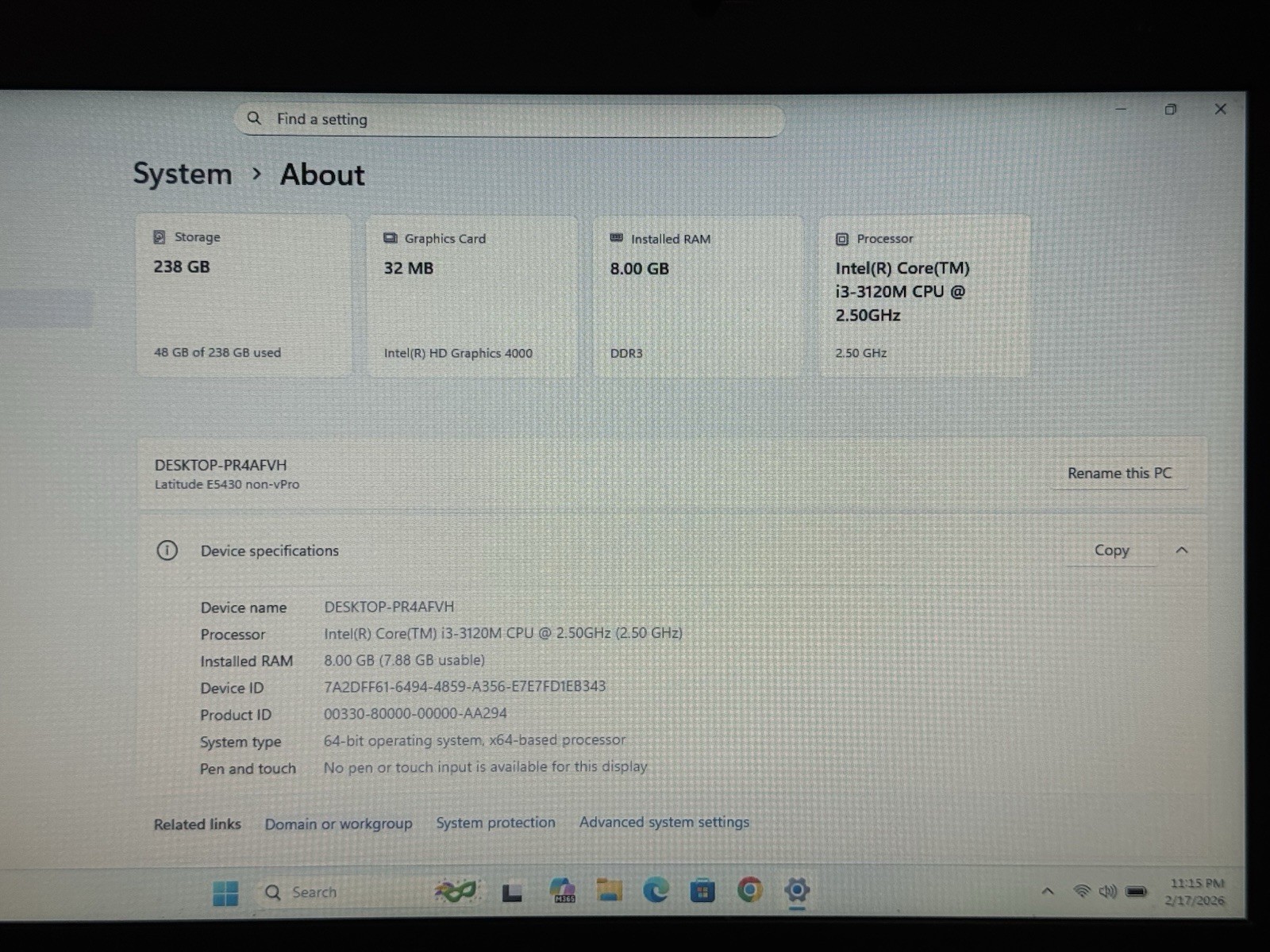Open File Explorer from the taskbar
The width and height of the screenshot is (1270, 952).
(x=609, y=890)
